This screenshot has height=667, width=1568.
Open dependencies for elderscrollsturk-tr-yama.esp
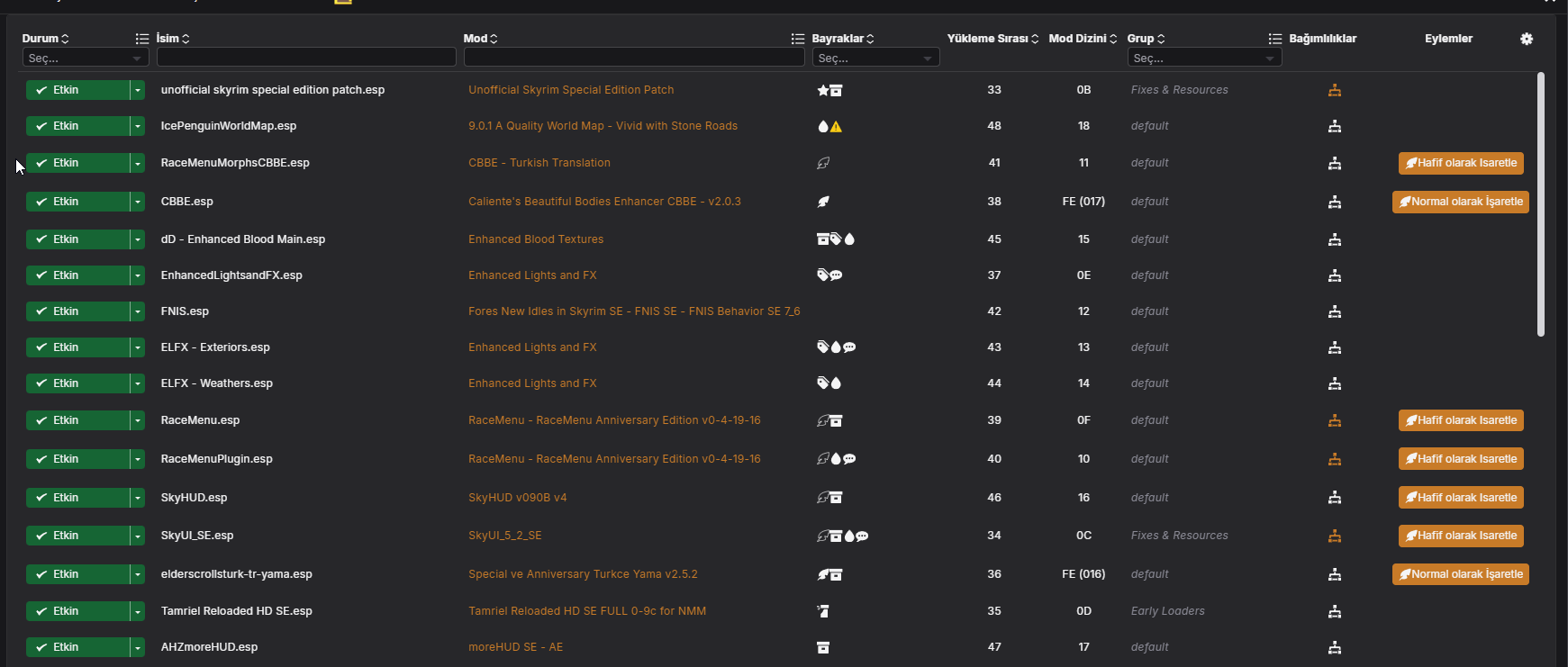click(1335, 574)
